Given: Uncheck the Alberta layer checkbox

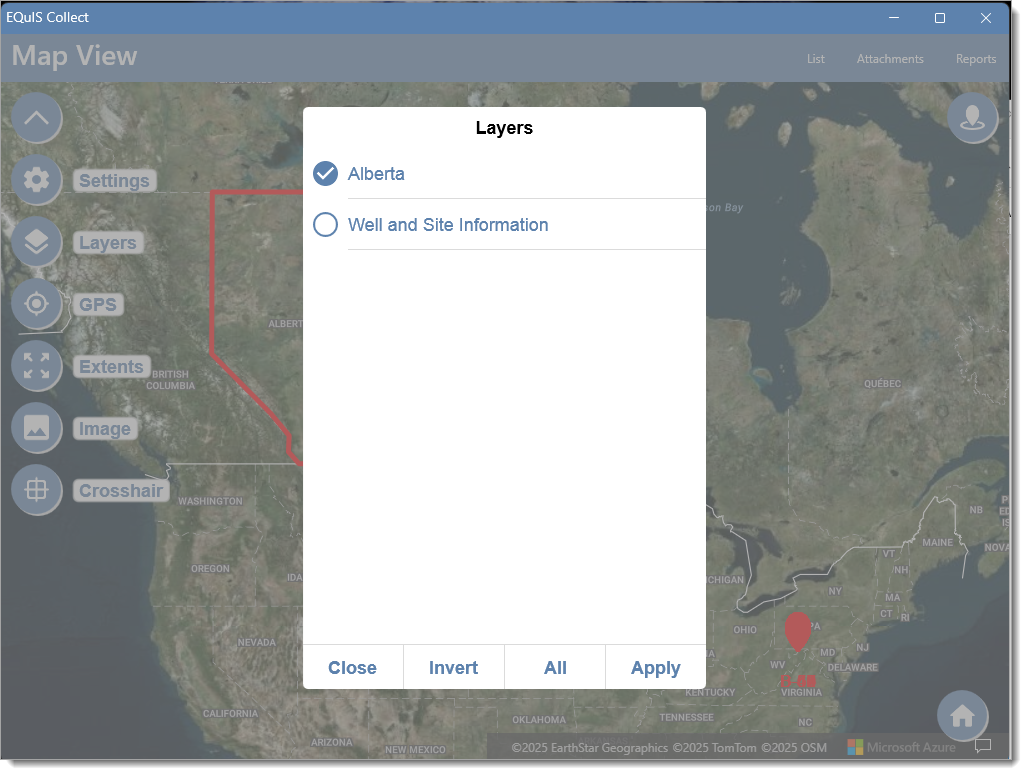Looking at the screenshot, I should tap(326, 174).
